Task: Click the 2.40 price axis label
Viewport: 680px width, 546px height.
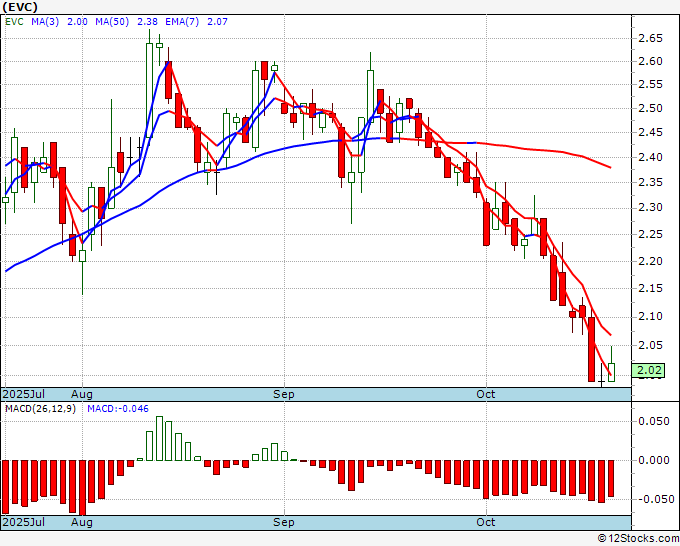Action: click(651, 157)
